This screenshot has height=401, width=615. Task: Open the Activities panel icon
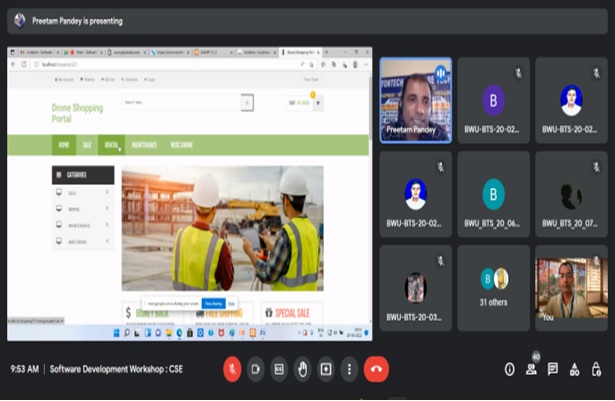point(575,369)
